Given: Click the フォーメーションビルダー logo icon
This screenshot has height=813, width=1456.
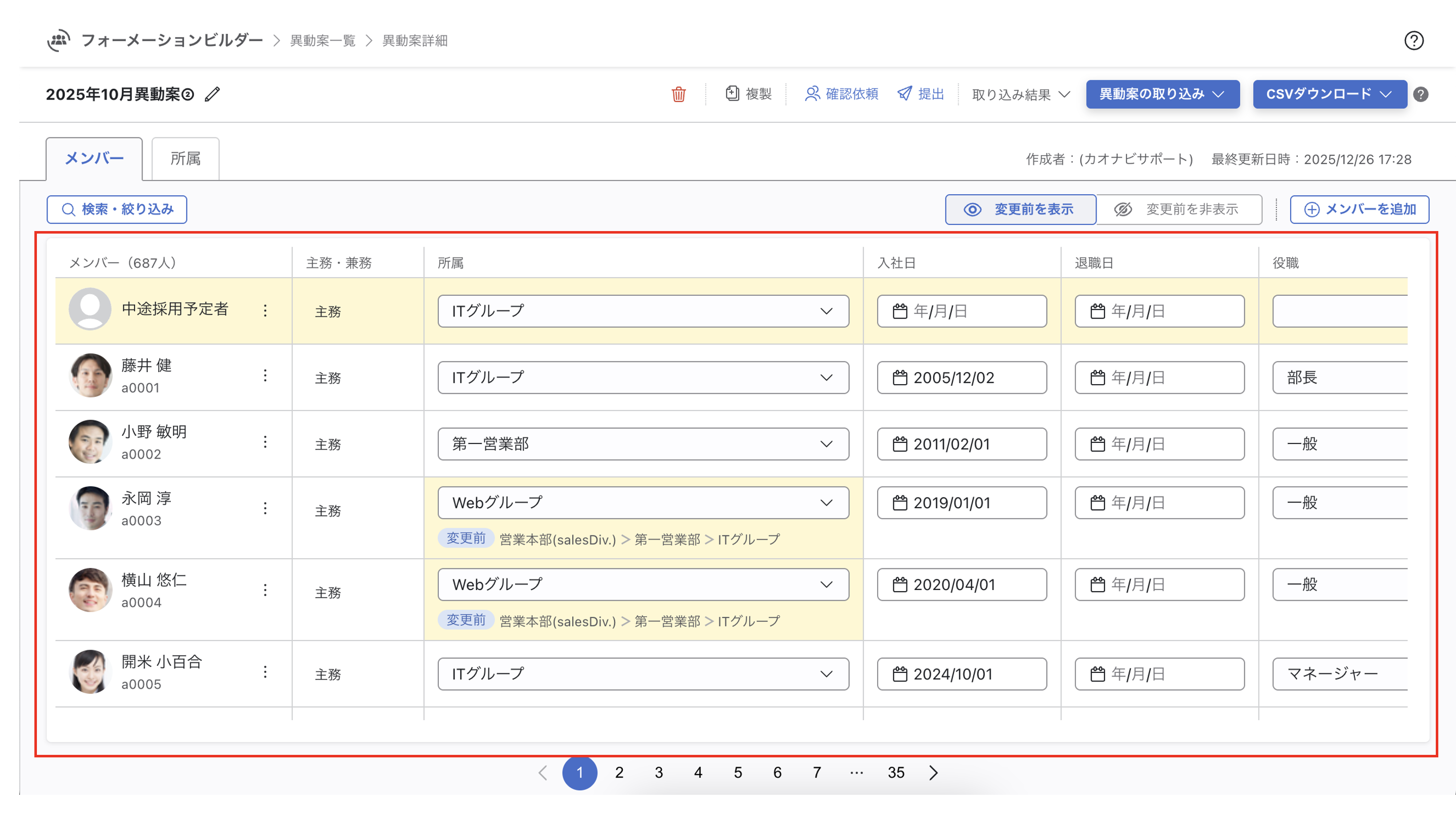Looking at the screenshot, I should click(59, 41).
